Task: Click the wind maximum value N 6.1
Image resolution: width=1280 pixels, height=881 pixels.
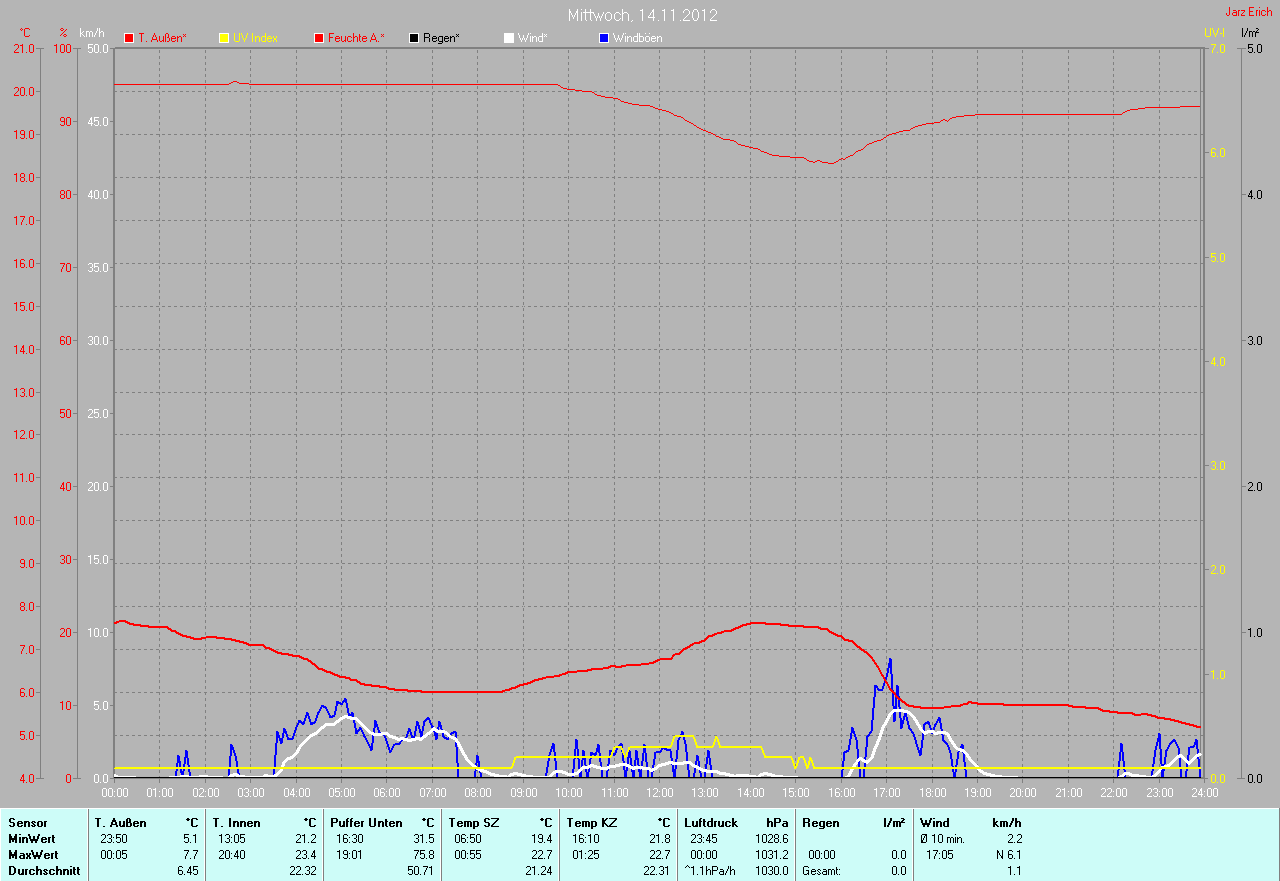Action: pyautogui.click(x=1007, y=855)
